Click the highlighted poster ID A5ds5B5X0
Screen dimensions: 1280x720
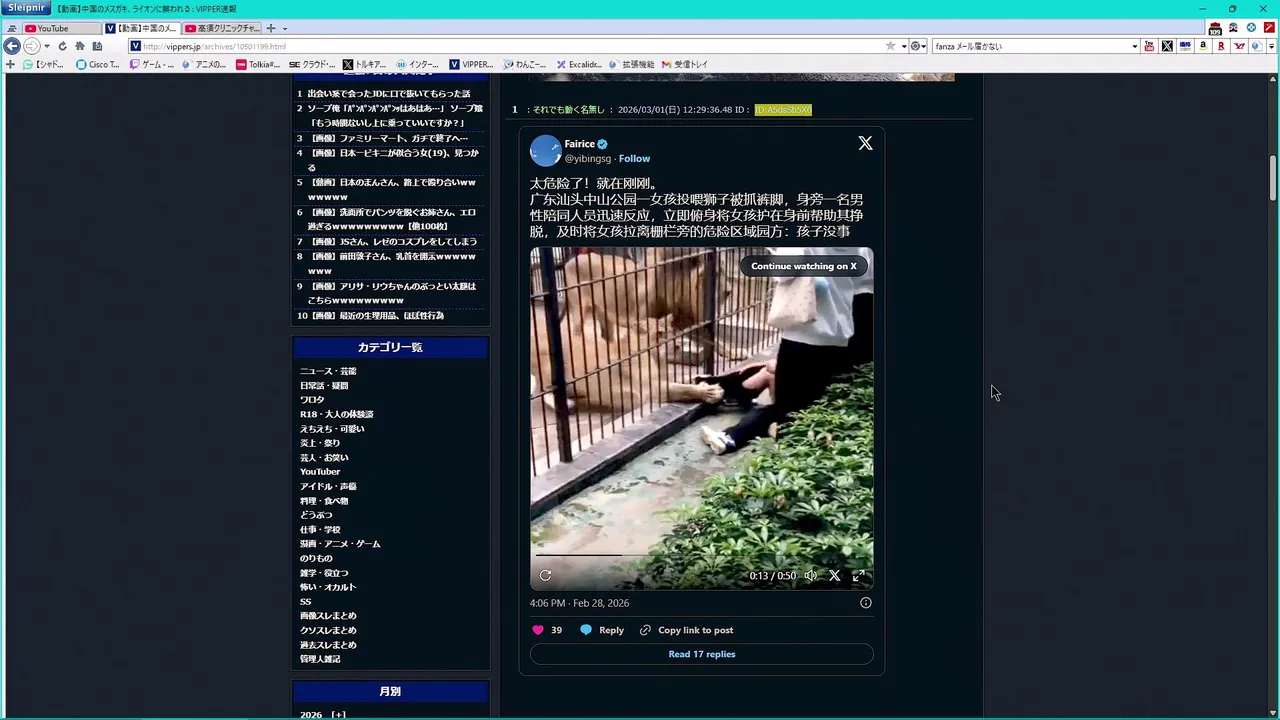click(783, 109)
